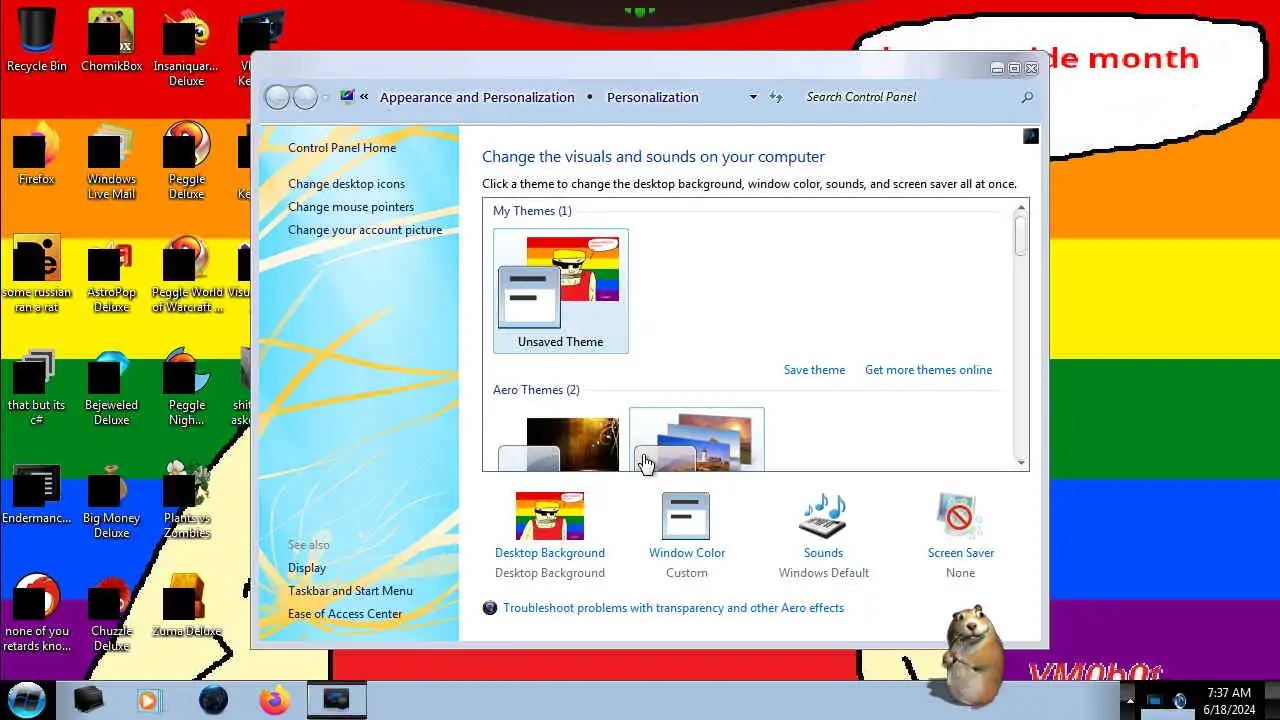Select the Peggle Nights desktop icon

pyautogui.click(x=186, y=387)
